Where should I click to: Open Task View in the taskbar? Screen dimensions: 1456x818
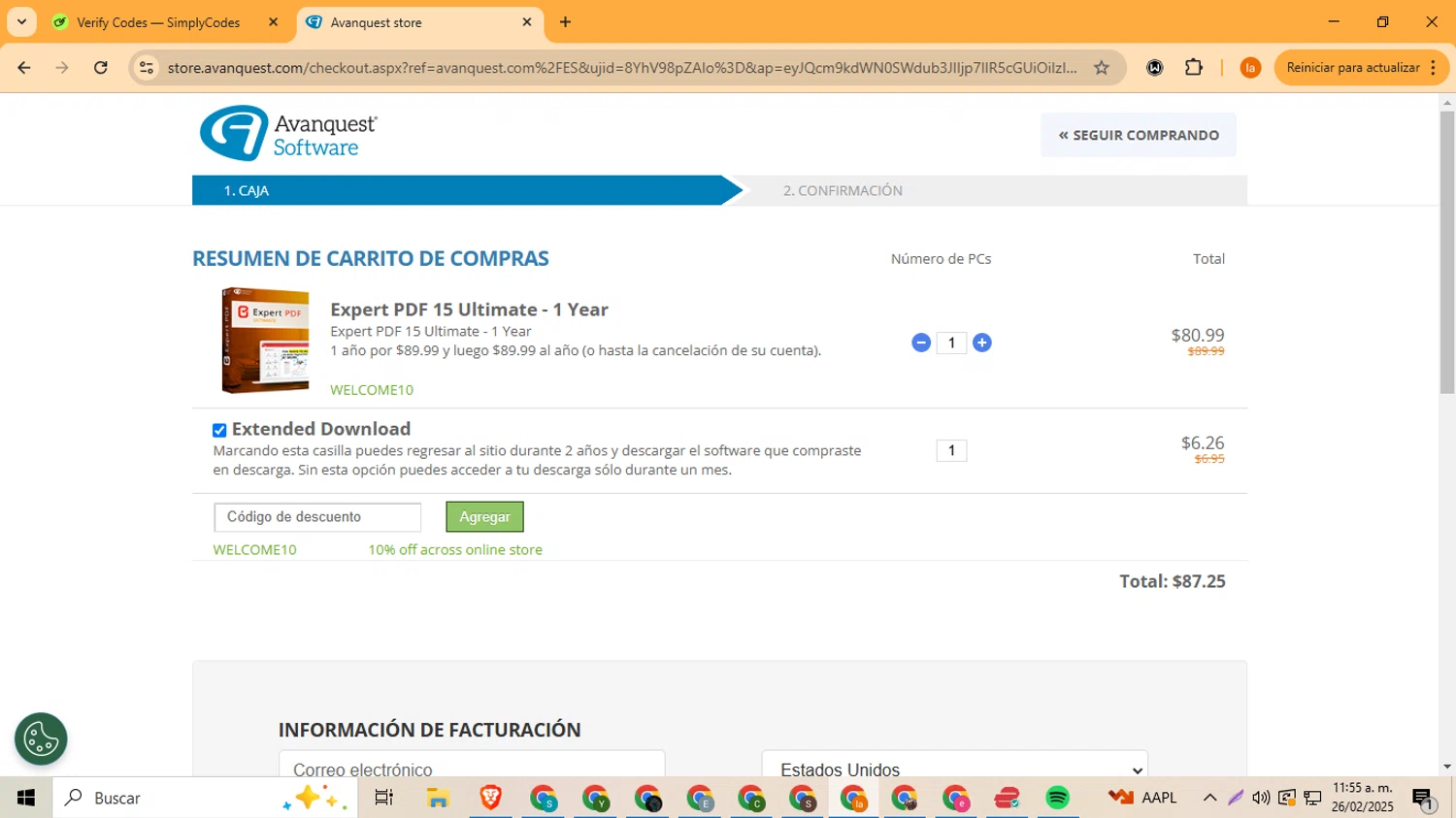click(x=384, y=798)
